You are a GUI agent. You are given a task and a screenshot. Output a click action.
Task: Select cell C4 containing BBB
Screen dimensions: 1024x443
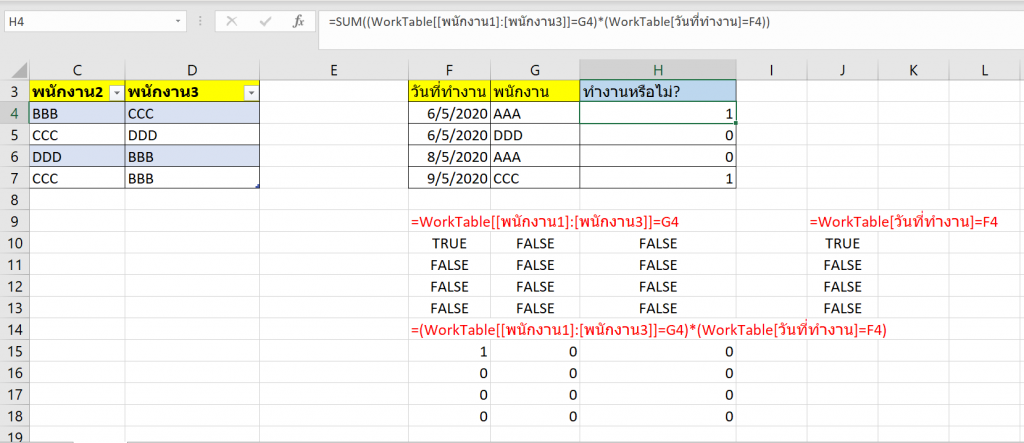77,112
